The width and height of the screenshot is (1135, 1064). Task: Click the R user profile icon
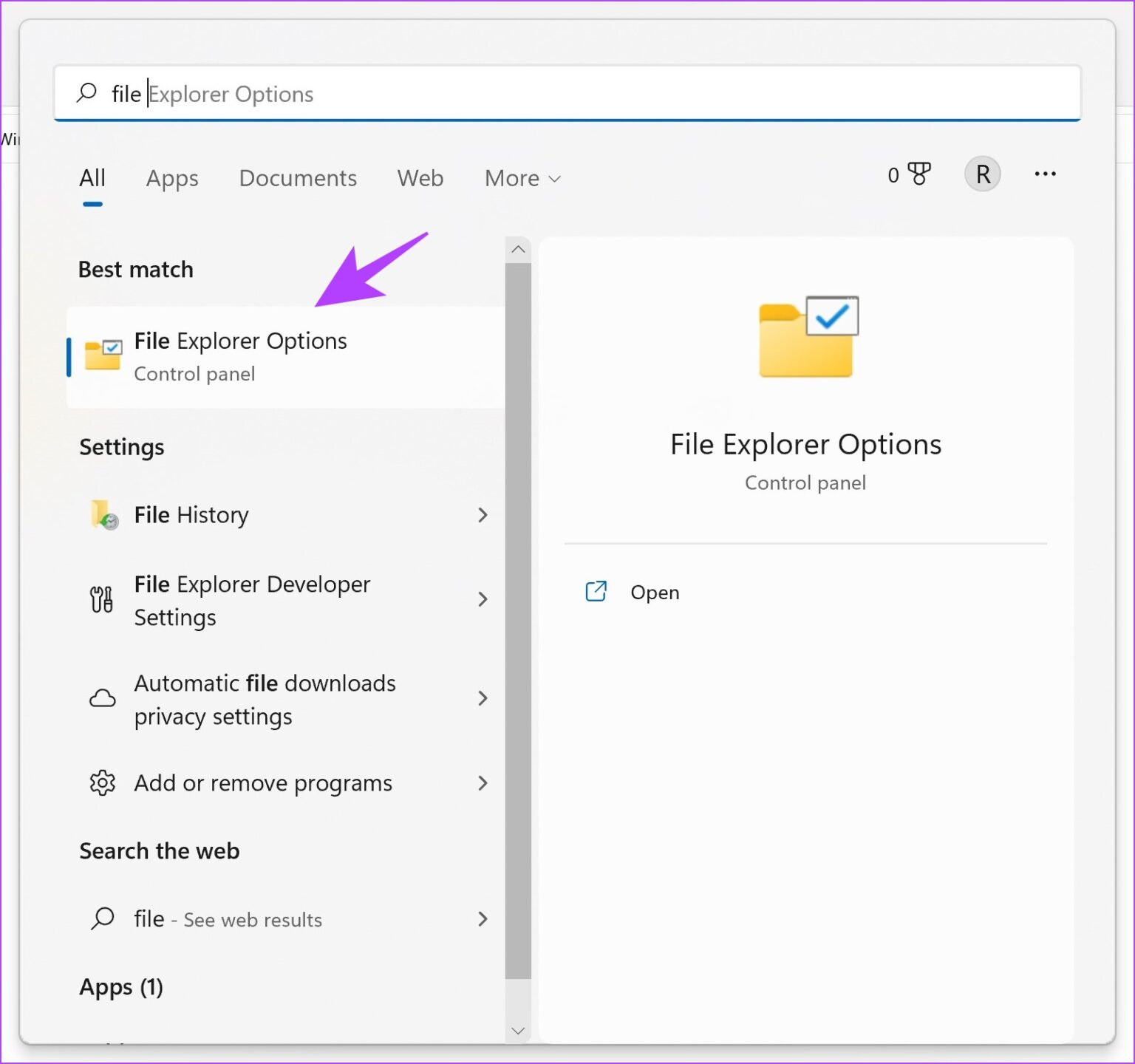pos(982,174)
